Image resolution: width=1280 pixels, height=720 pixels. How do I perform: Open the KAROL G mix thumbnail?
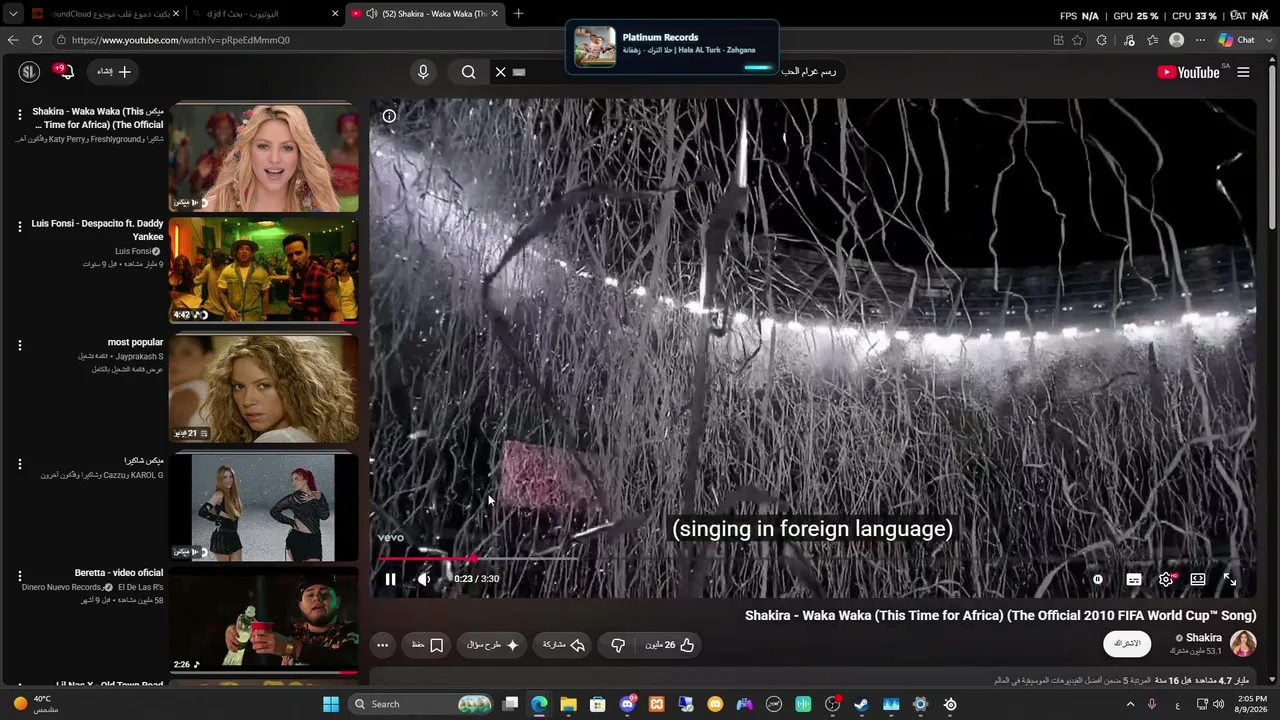pos(263,507)
